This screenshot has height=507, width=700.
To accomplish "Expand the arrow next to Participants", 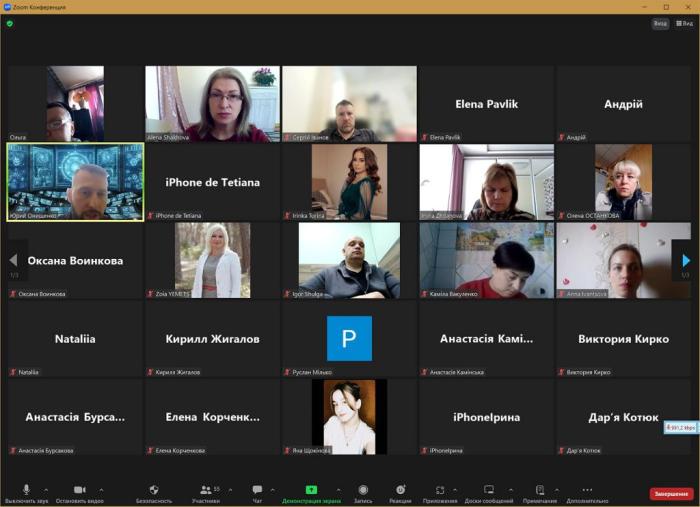I will (x=230, y=490).
